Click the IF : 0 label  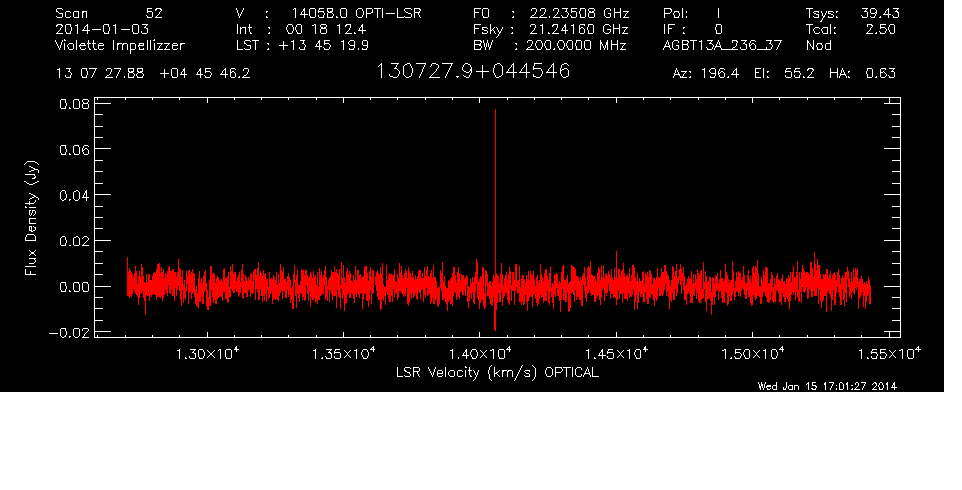point(693,29)
